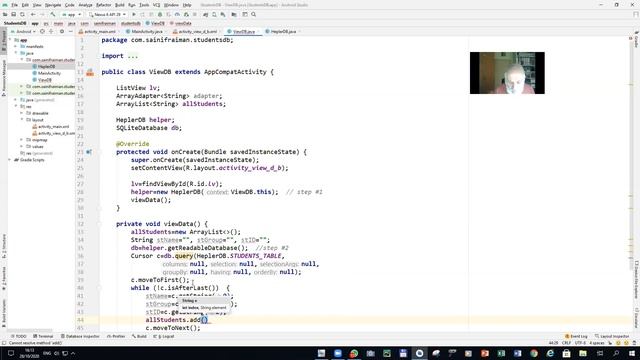Open the Navigate menu
The height and width of the screenshot is (360, 640).
[x=53, y=5]
